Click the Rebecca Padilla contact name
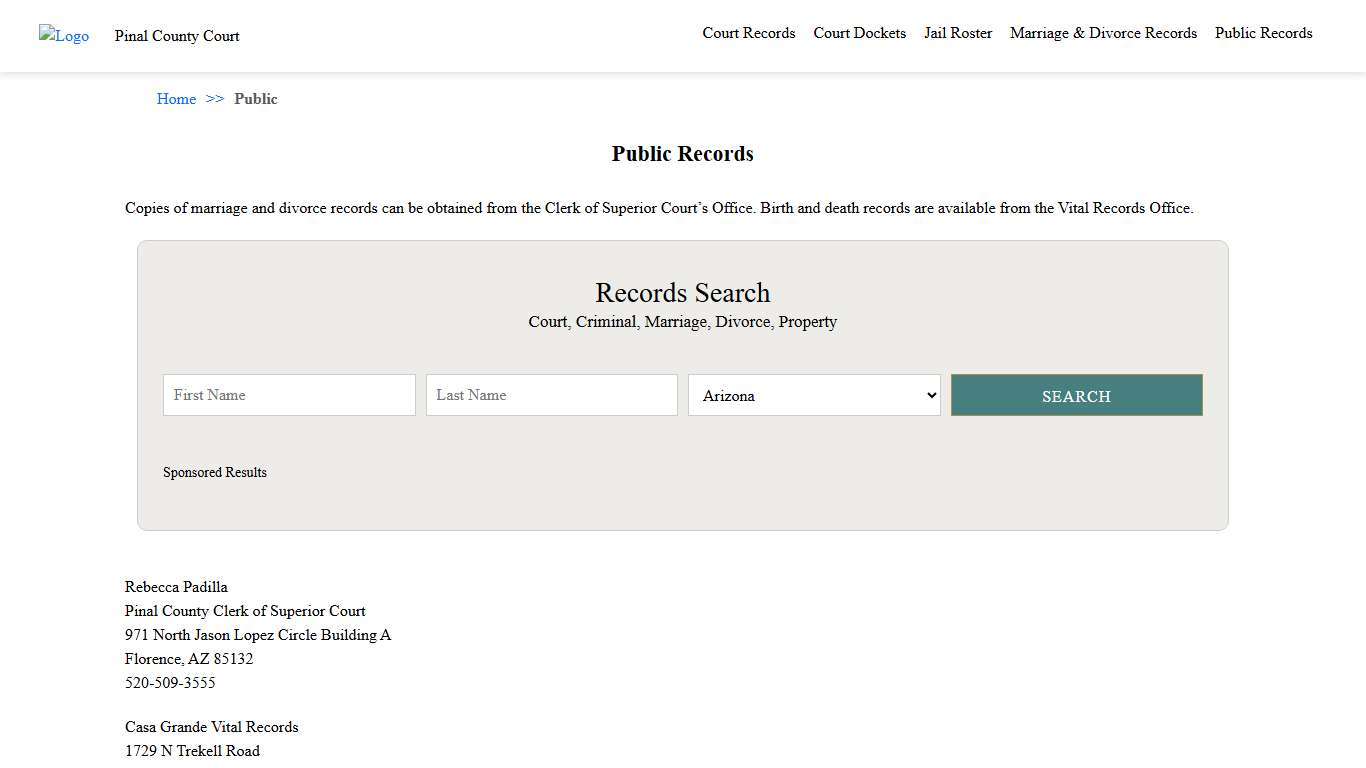The height and width of the screenshot is (768, 1366). (176, 587)
